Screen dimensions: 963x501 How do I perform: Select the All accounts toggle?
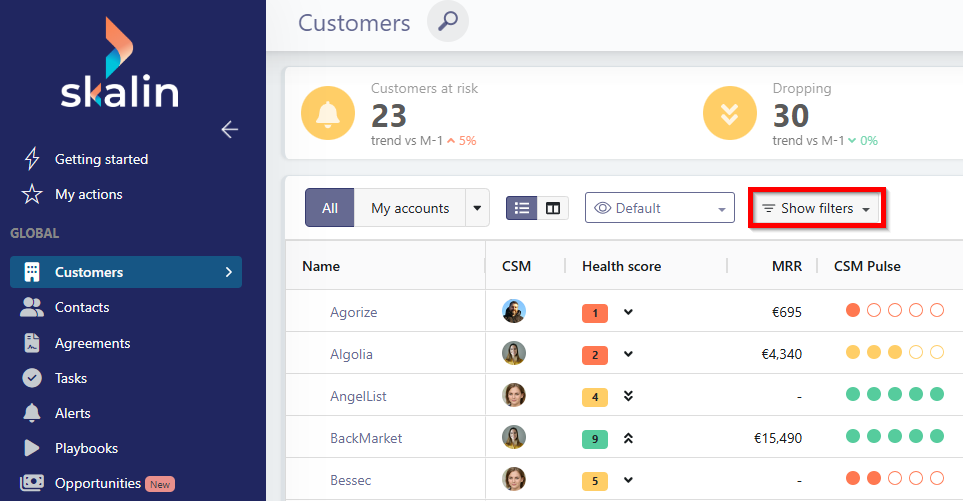(329, 208)
